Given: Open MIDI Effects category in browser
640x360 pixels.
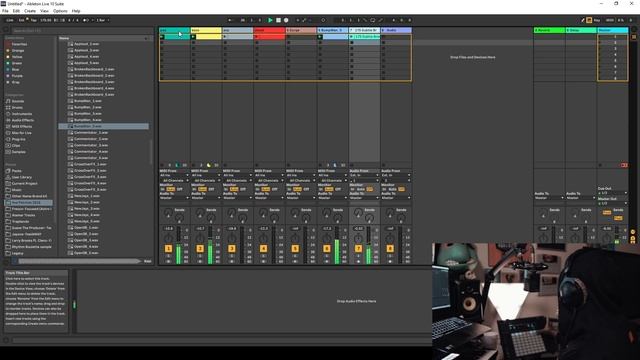Looking at the screenshot, I should click(22, 127).
